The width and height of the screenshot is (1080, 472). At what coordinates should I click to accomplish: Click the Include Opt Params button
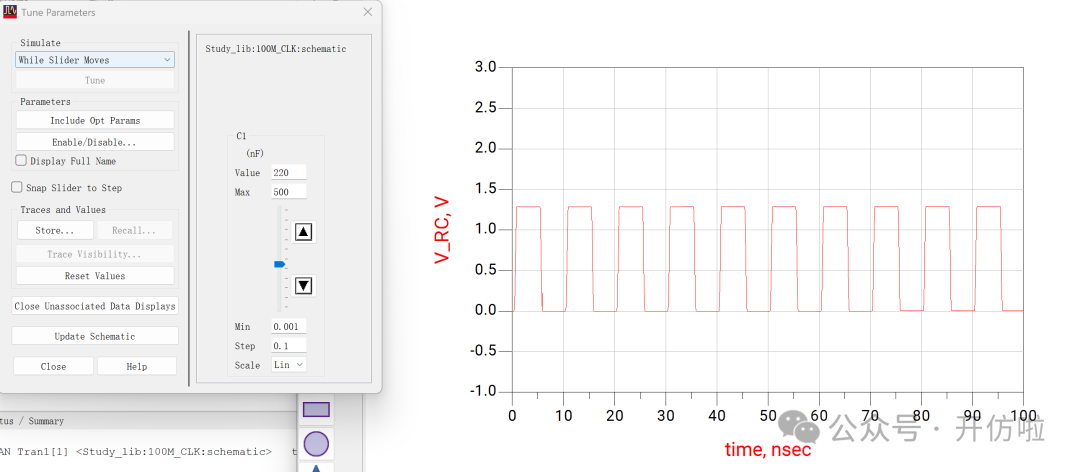(95, 120)
